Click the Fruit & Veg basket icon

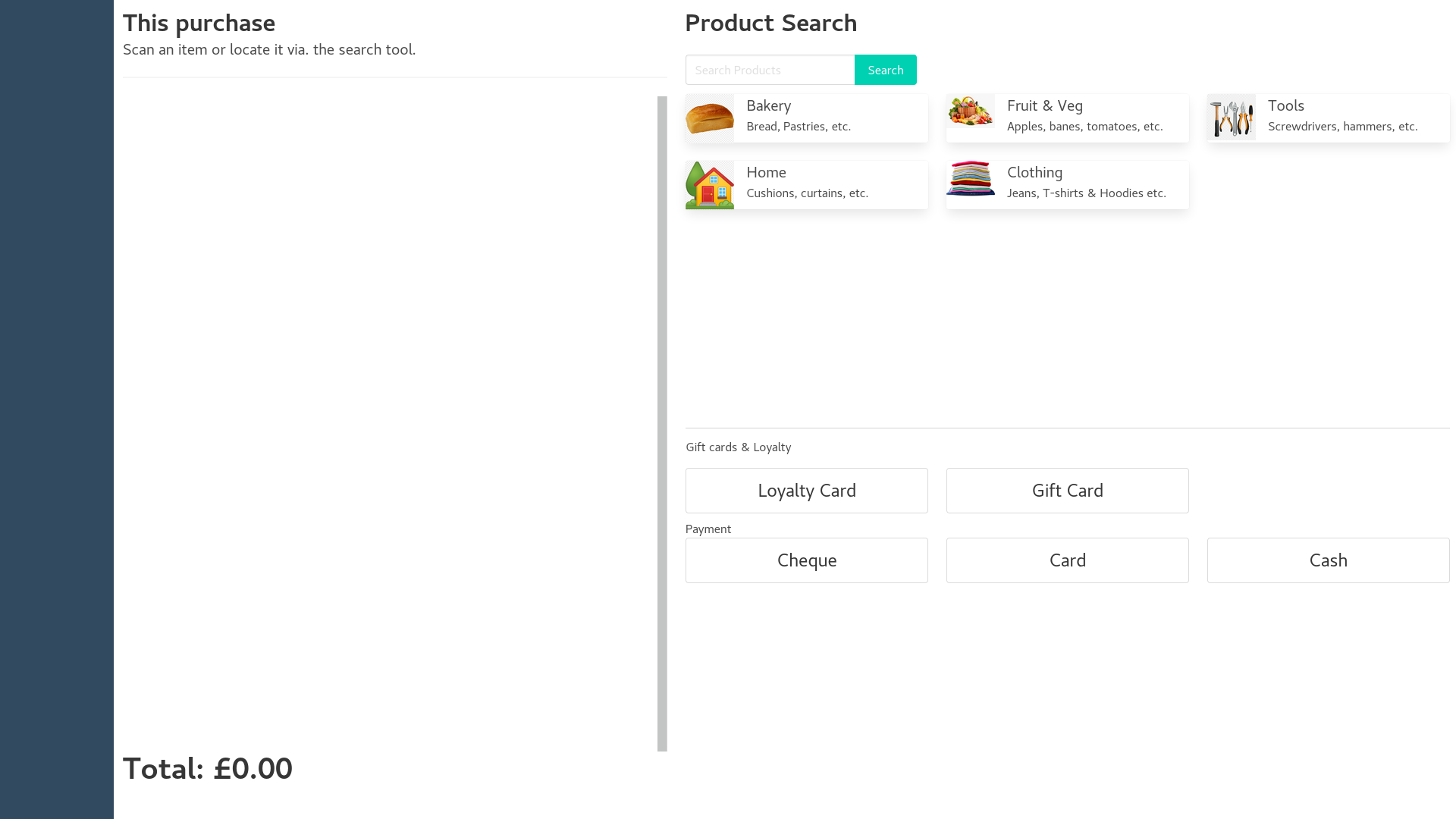pos(970,112)
